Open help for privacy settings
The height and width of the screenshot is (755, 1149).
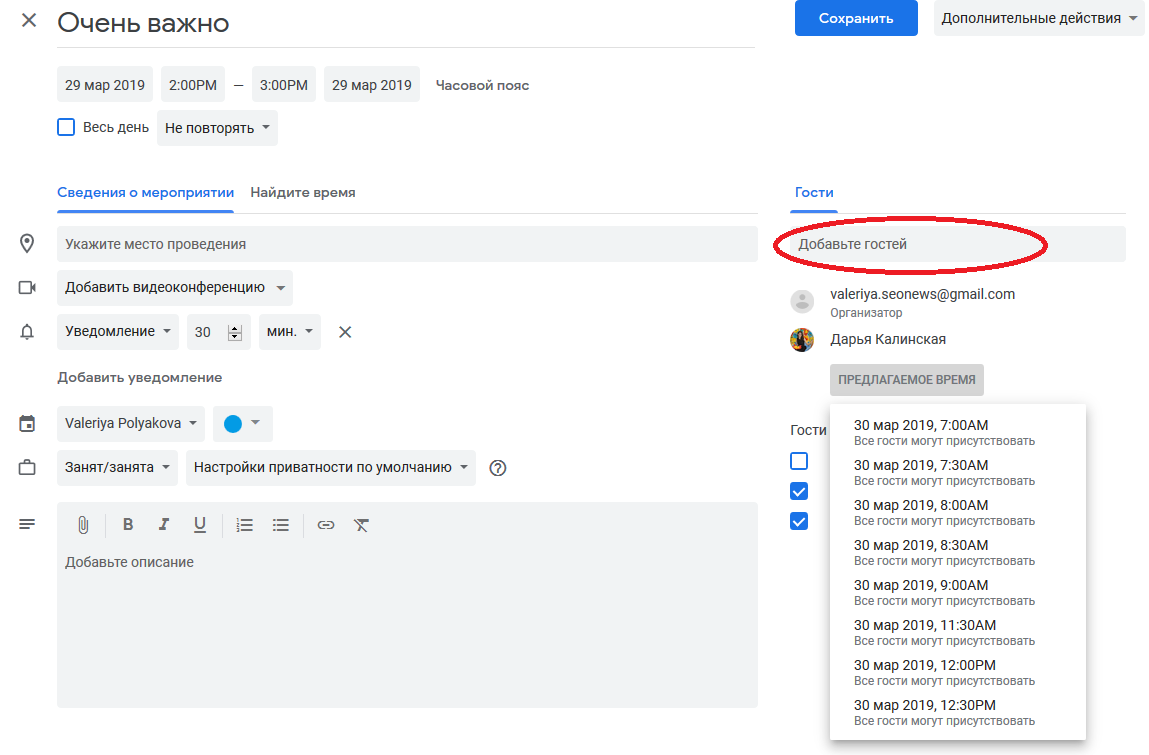[x=498, y=468]
